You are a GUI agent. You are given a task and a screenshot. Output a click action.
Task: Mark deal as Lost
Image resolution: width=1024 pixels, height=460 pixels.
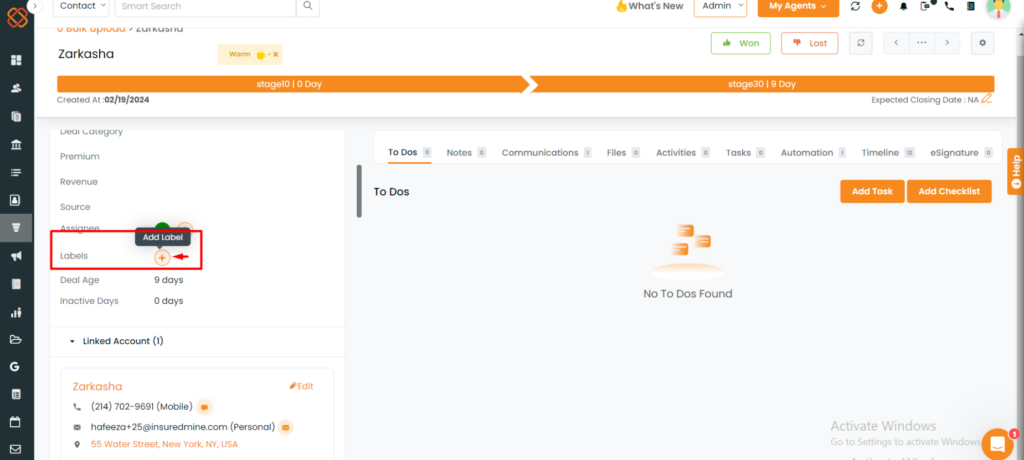[x=810, y=43]
